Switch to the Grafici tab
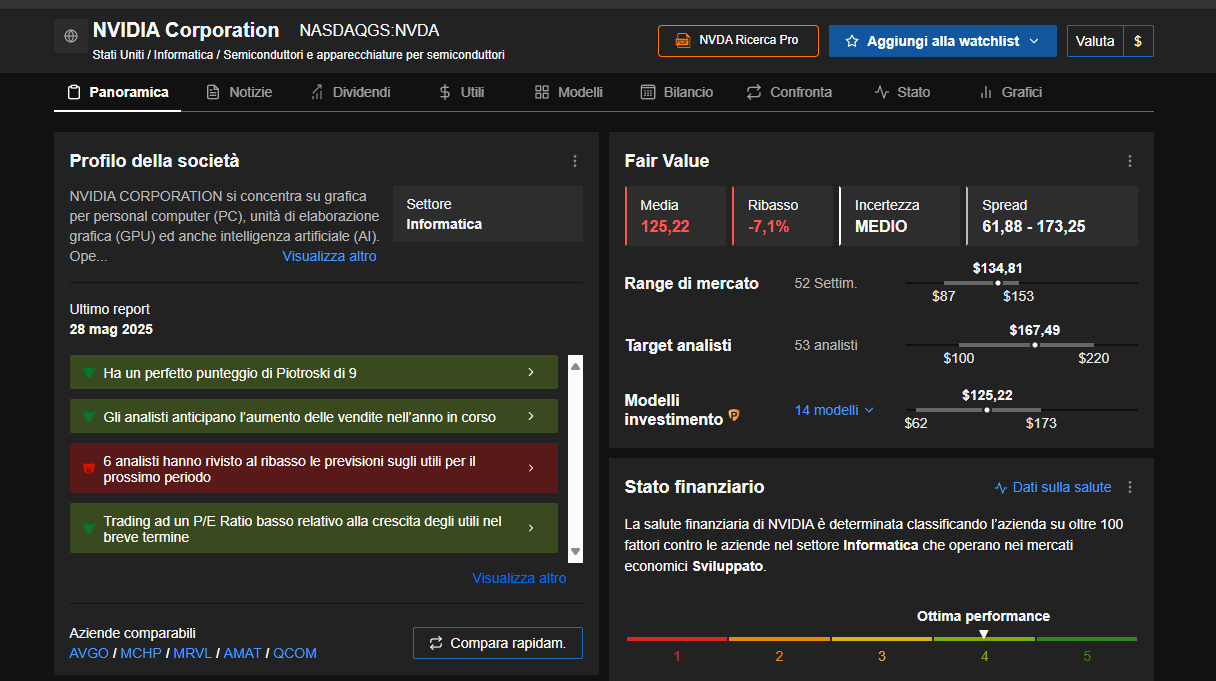The image size is (1216, 681). pos(1010,92)
